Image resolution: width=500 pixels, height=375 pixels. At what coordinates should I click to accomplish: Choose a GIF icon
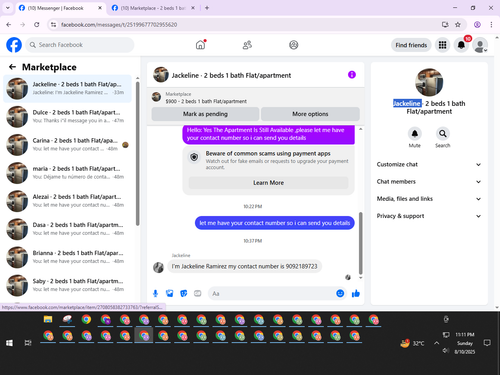click(198, 293)
